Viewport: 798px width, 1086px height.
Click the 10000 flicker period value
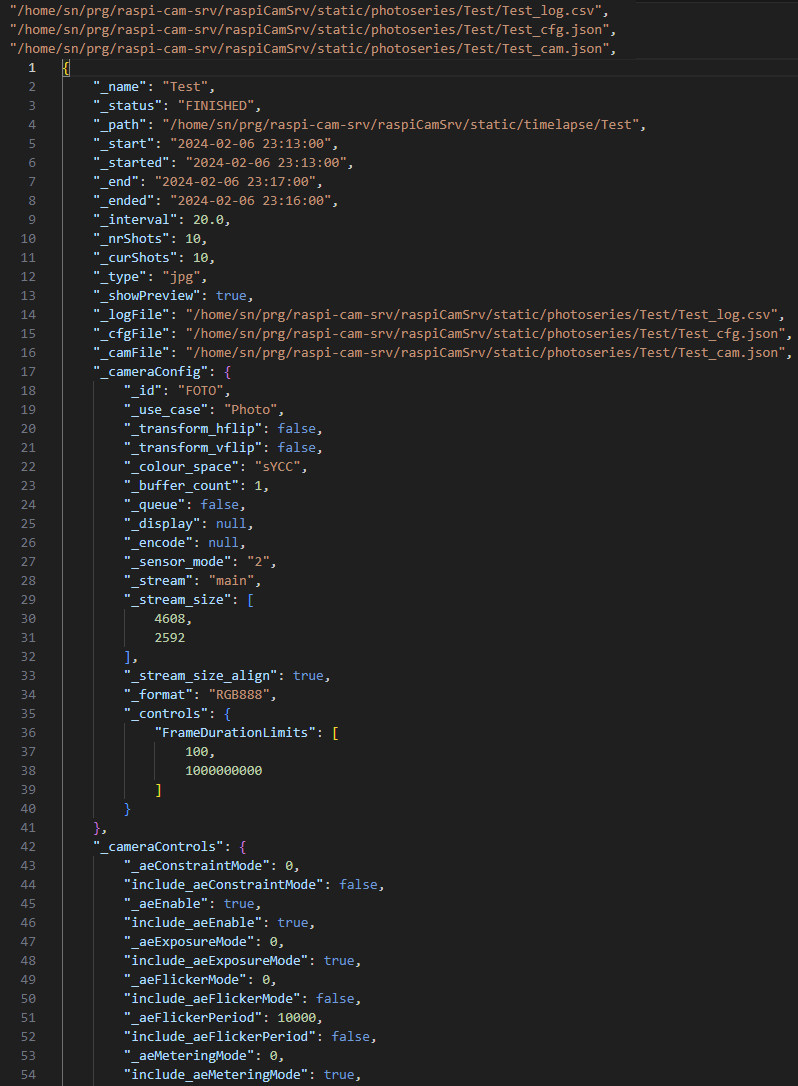pyautogui.click(x=296, y=1017)
